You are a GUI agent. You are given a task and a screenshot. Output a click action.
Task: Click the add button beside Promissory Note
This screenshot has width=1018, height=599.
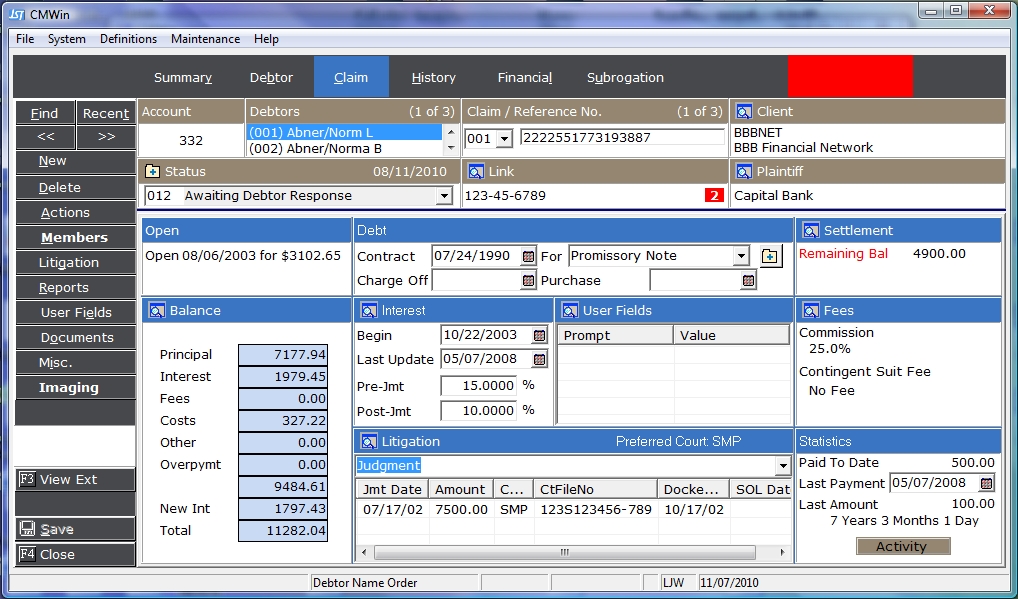(769, 256)
